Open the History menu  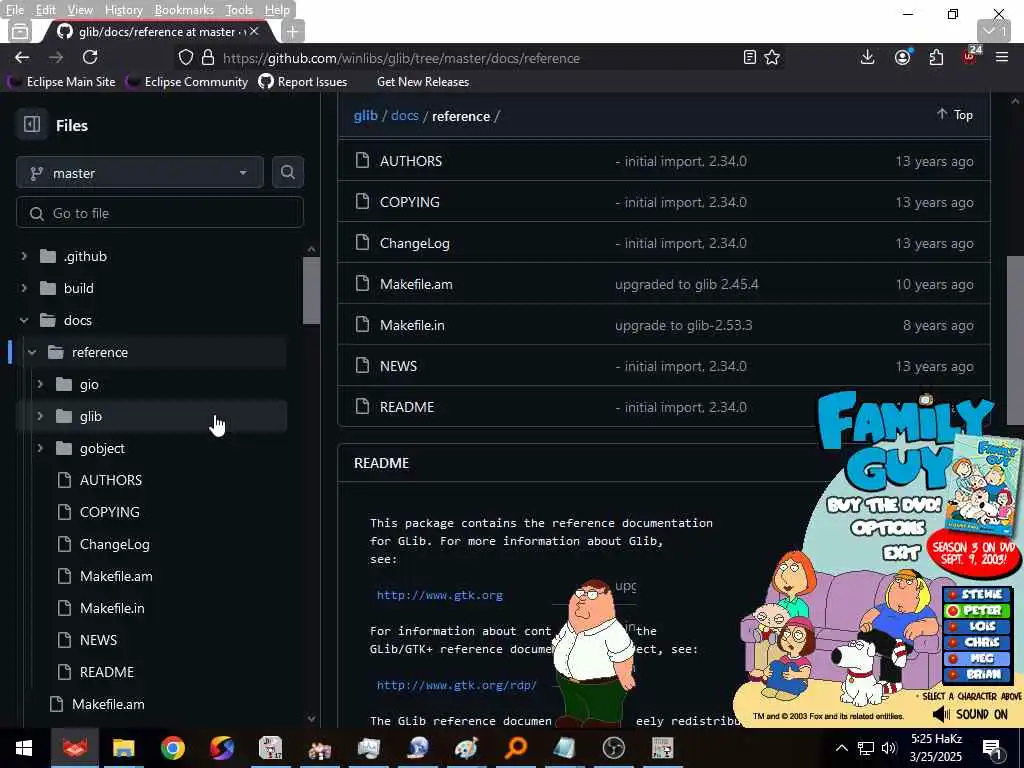pyautogui.click(x=123, y=10)
